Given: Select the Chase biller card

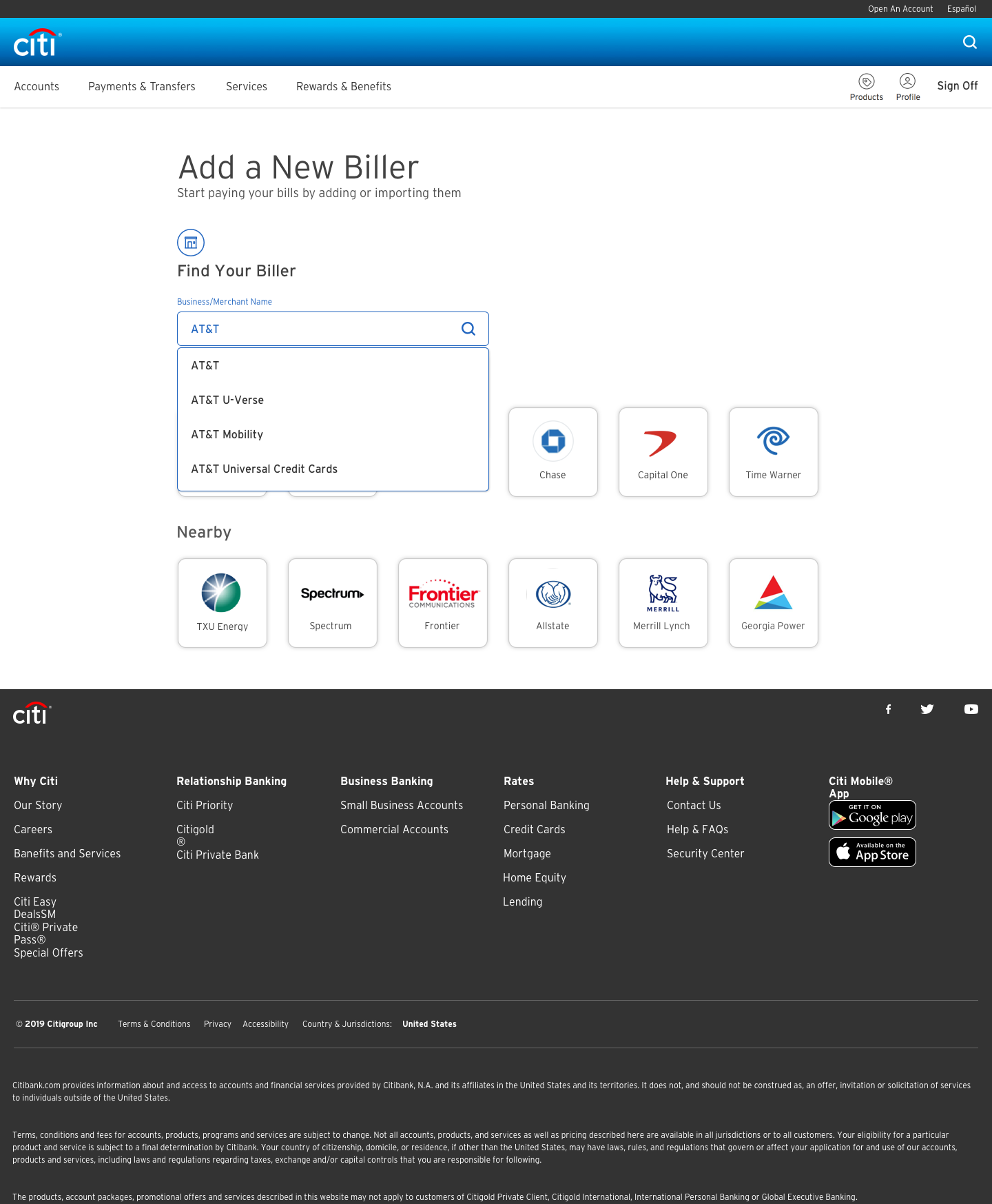Looking at the screenshot, I should point(553,451).
